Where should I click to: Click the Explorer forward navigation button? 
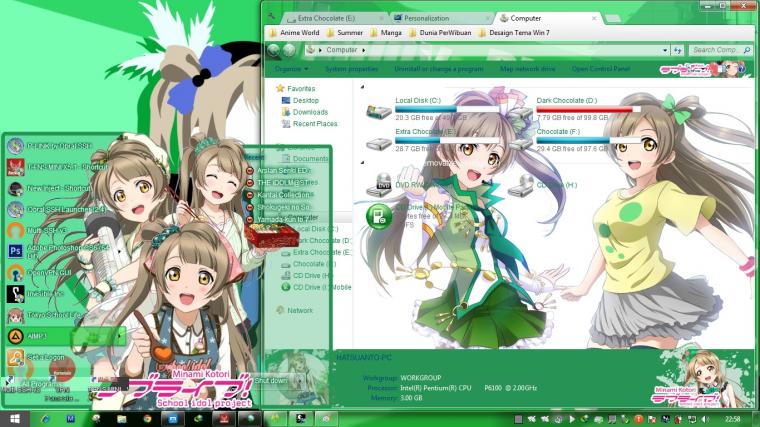tap(289, 50)
